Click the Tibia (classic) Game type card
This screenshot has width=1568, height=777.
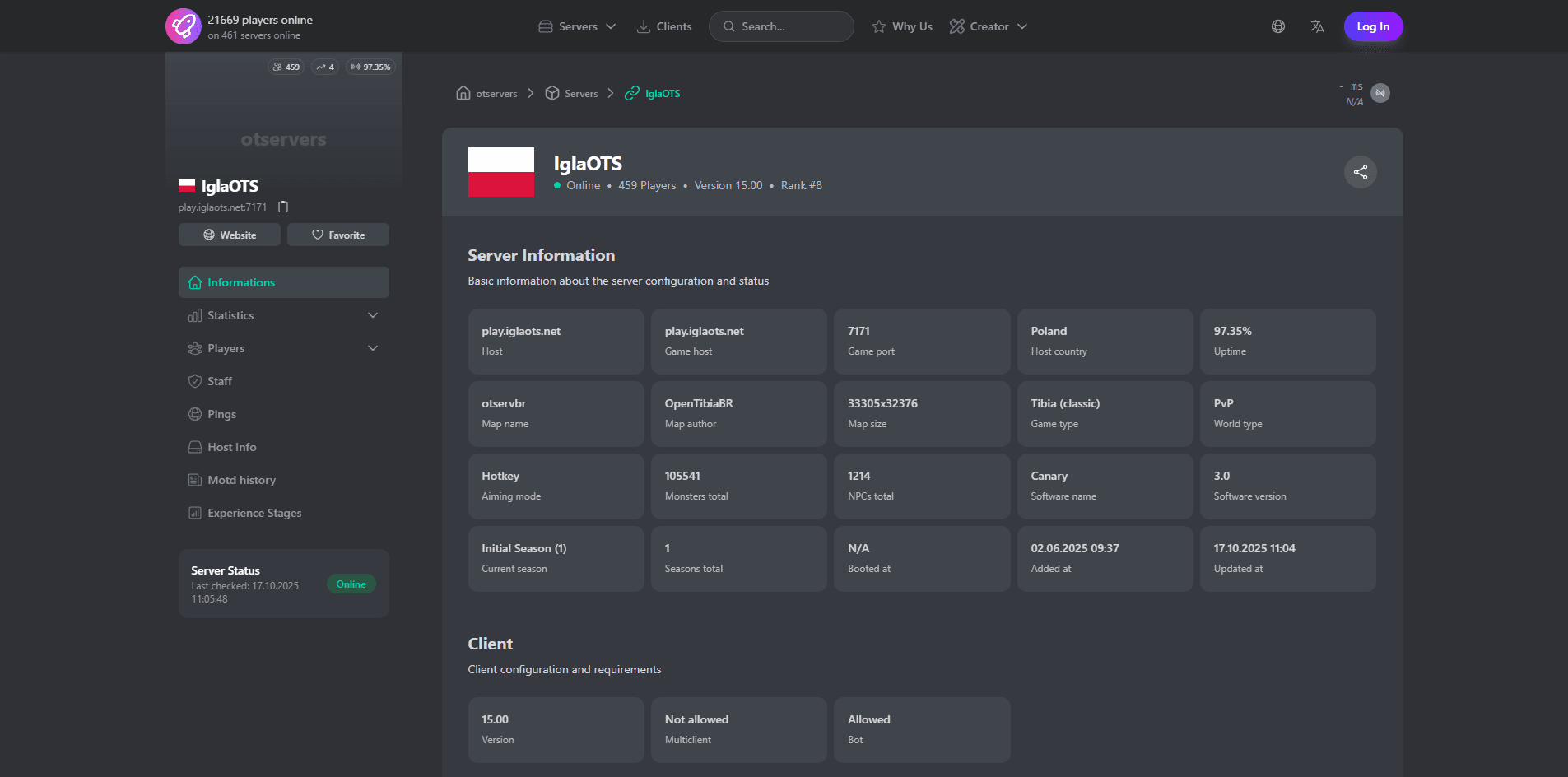pyautogui.click(x=1105, y=414)
